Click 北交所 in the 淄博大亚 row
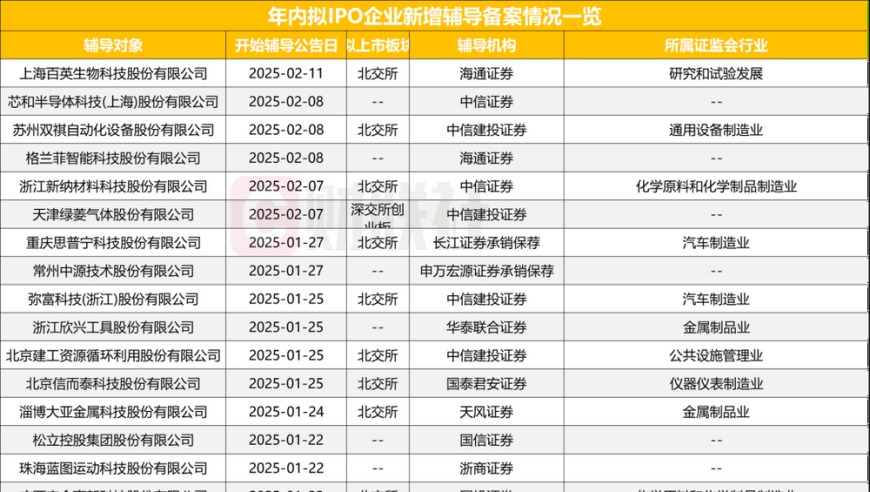The width and height of the screenshot is (870, 492). 378,413
